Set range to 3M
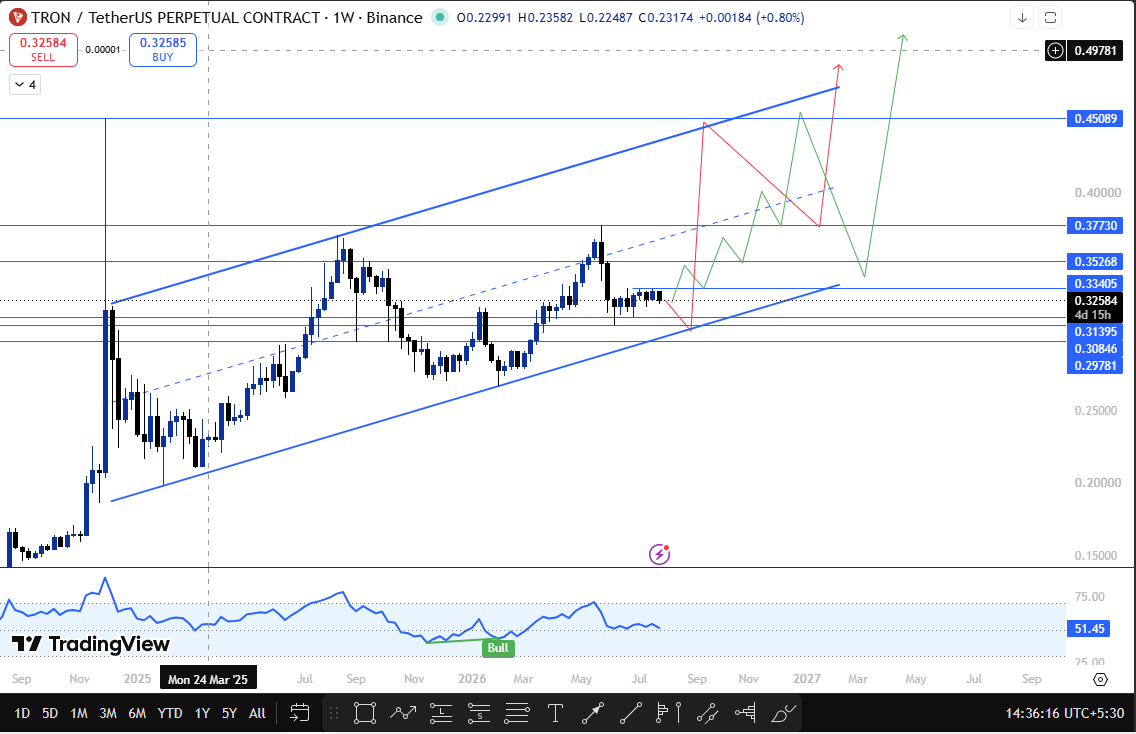Viewport: 1136px width, 734px height. (x=108, y=713)
